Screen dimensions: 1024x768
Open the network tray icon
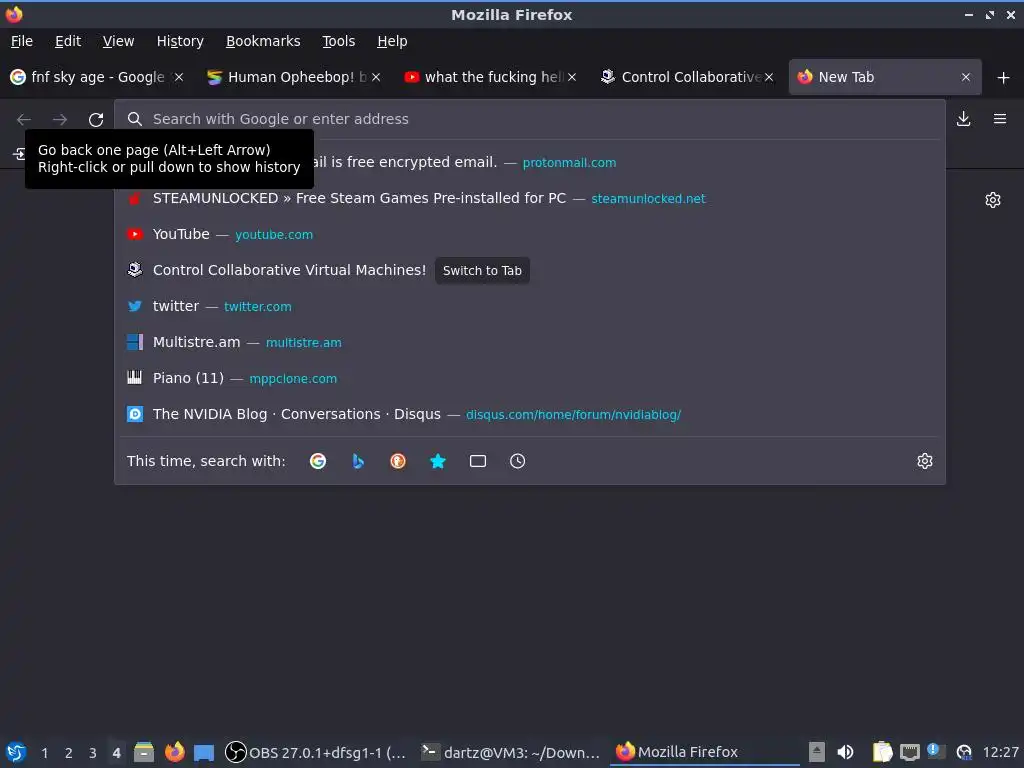(x=910, y=752)
